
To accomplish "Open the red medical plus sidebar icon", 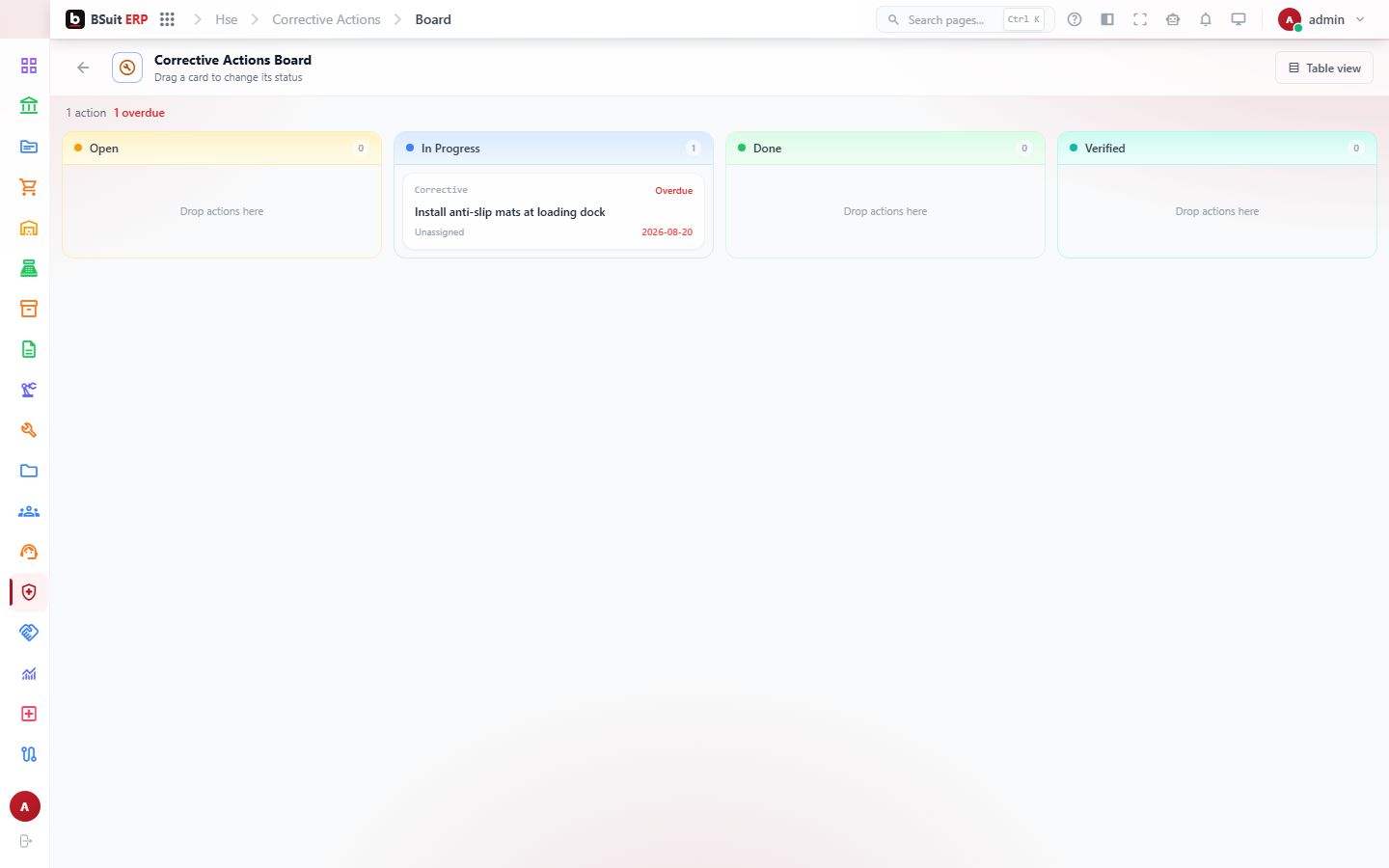I will [29, 714].
